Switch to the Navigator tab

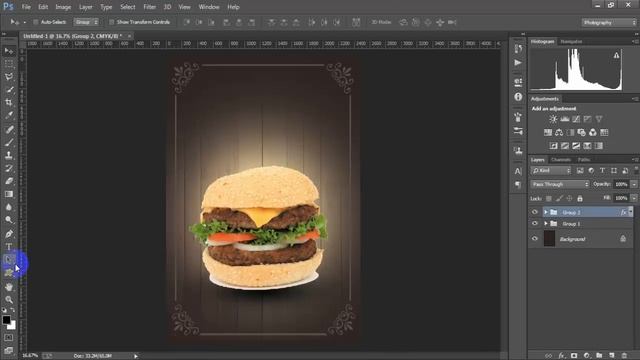tap(571, 41)
